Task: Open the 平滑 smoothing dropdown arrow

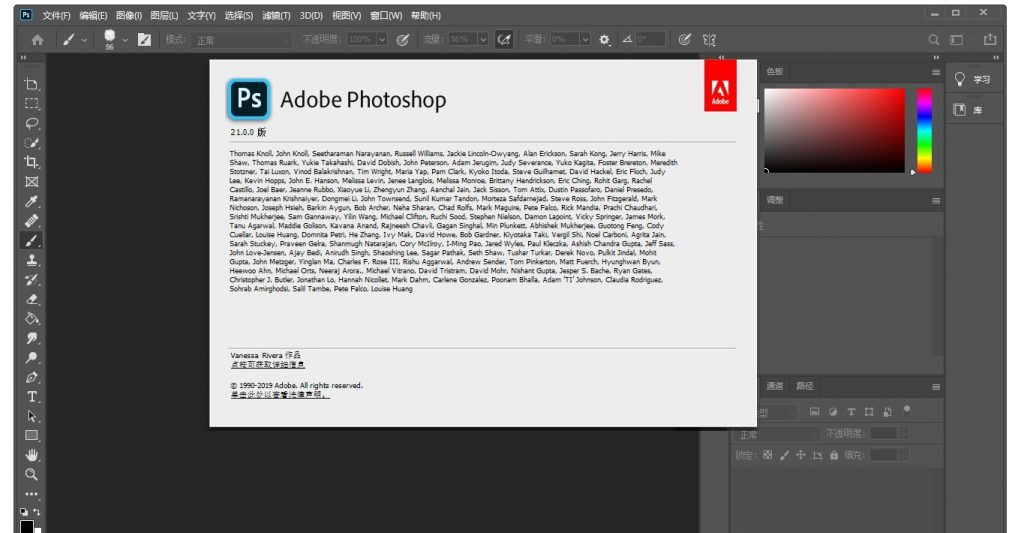Action: tap(585, 40)
